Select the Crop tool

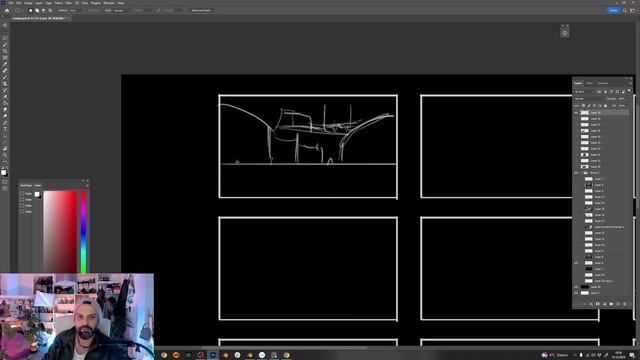[x=5, y=51]
